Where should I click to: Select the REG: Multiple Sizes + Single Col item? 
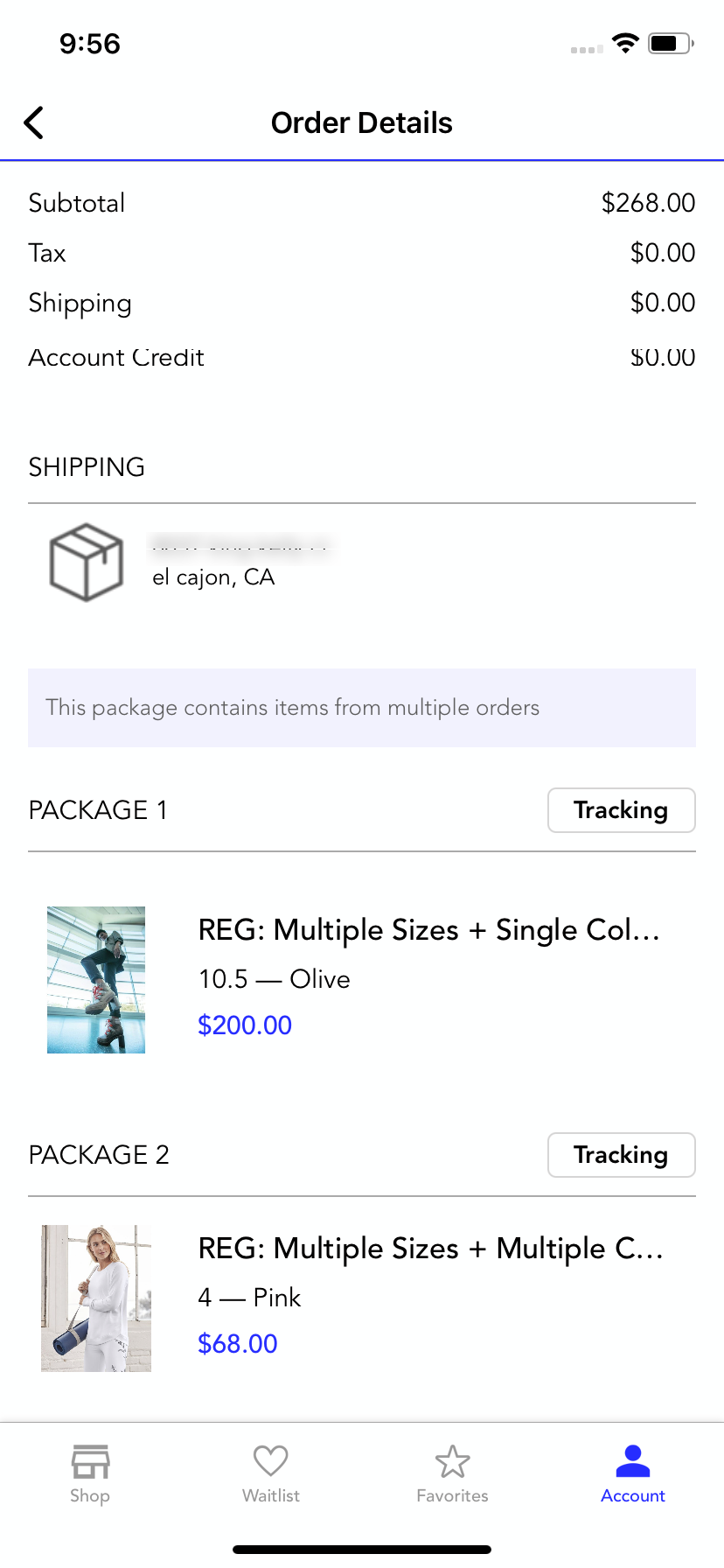[428, 930]
